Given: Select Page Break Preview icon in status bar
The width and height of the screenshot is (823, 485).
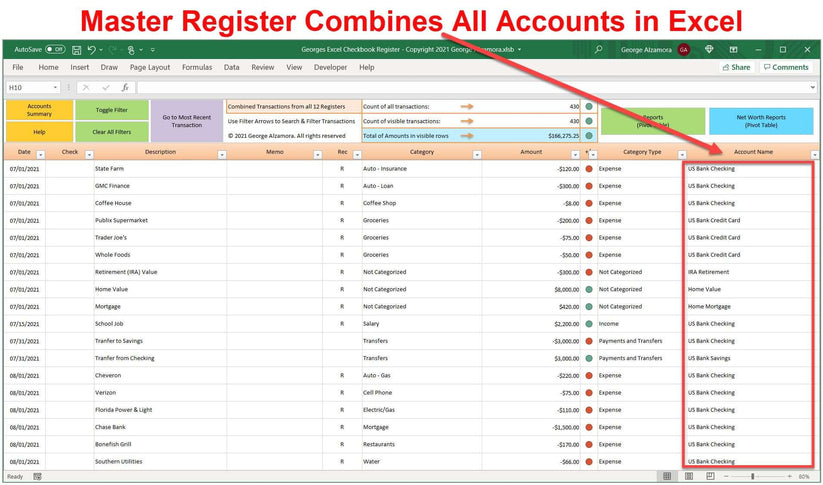Looking at the screenshot, I should tap(711, 476).
